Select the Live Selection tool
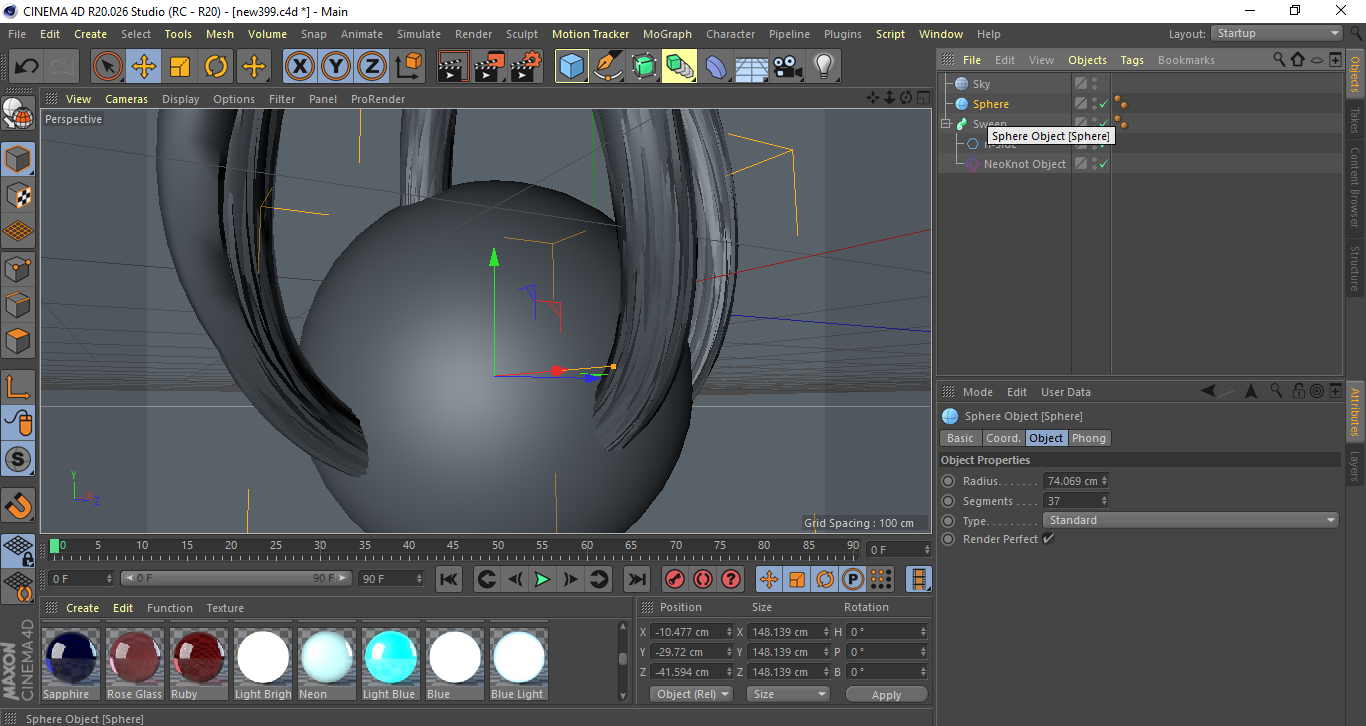1366x726 pixels. [108, 67]
